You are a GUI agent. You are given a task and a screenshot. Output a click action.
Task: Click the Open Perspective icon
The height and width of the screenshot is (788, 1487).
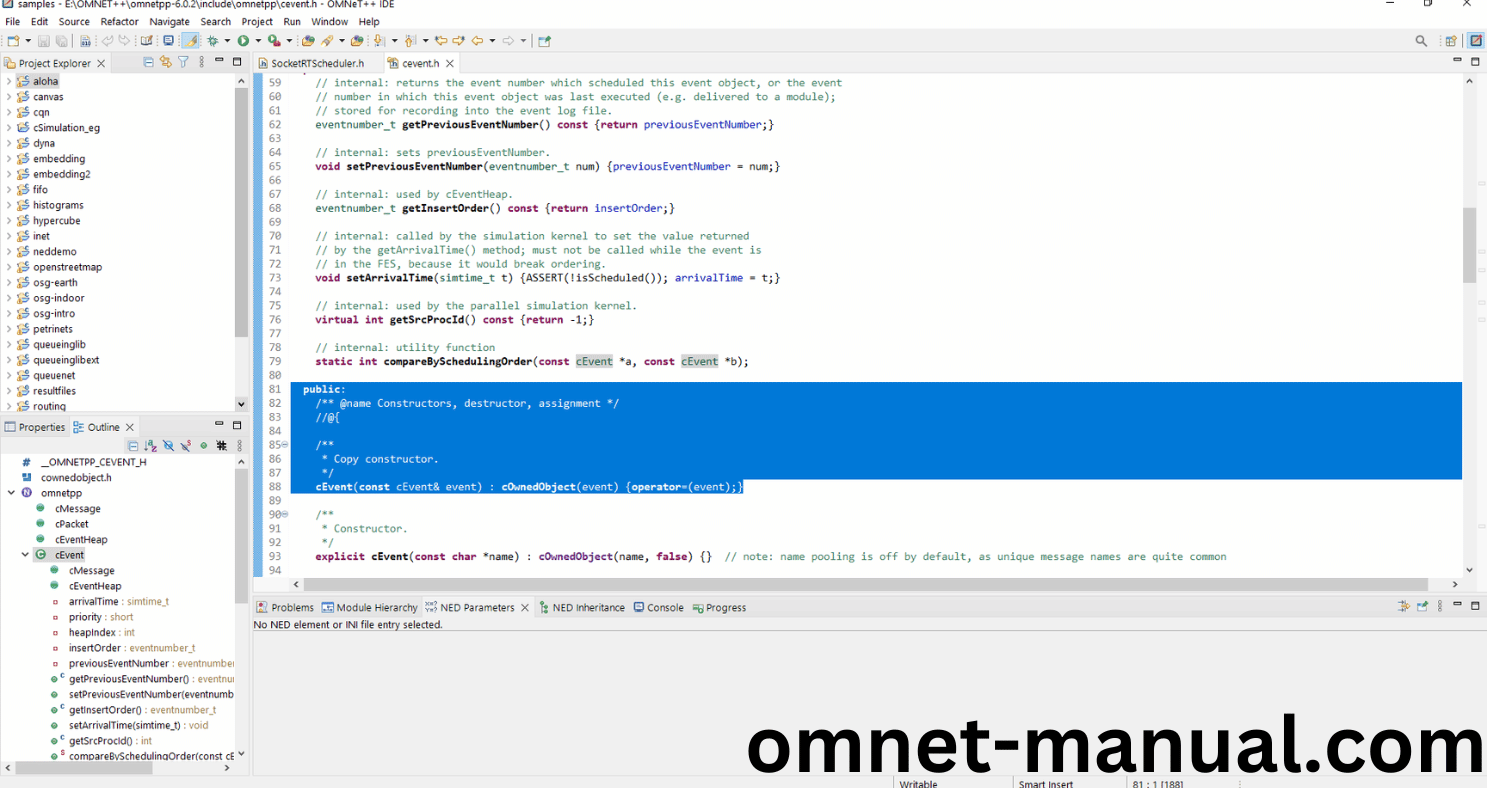(x=1450, y=41)
